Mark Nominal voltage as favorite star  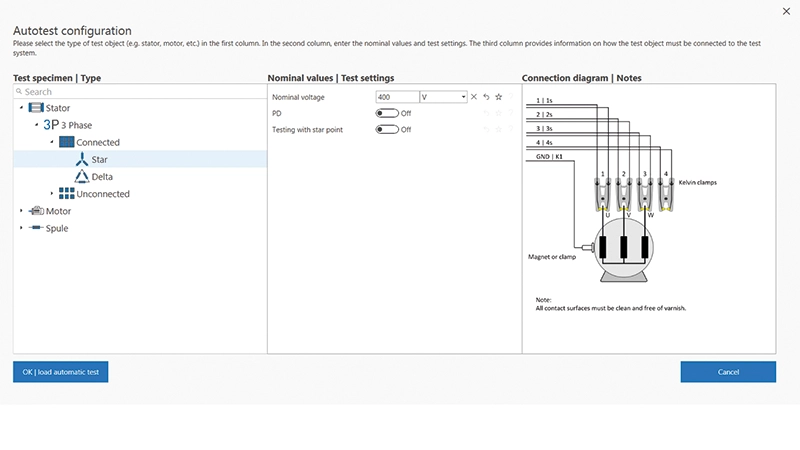[x=498, y=97]
